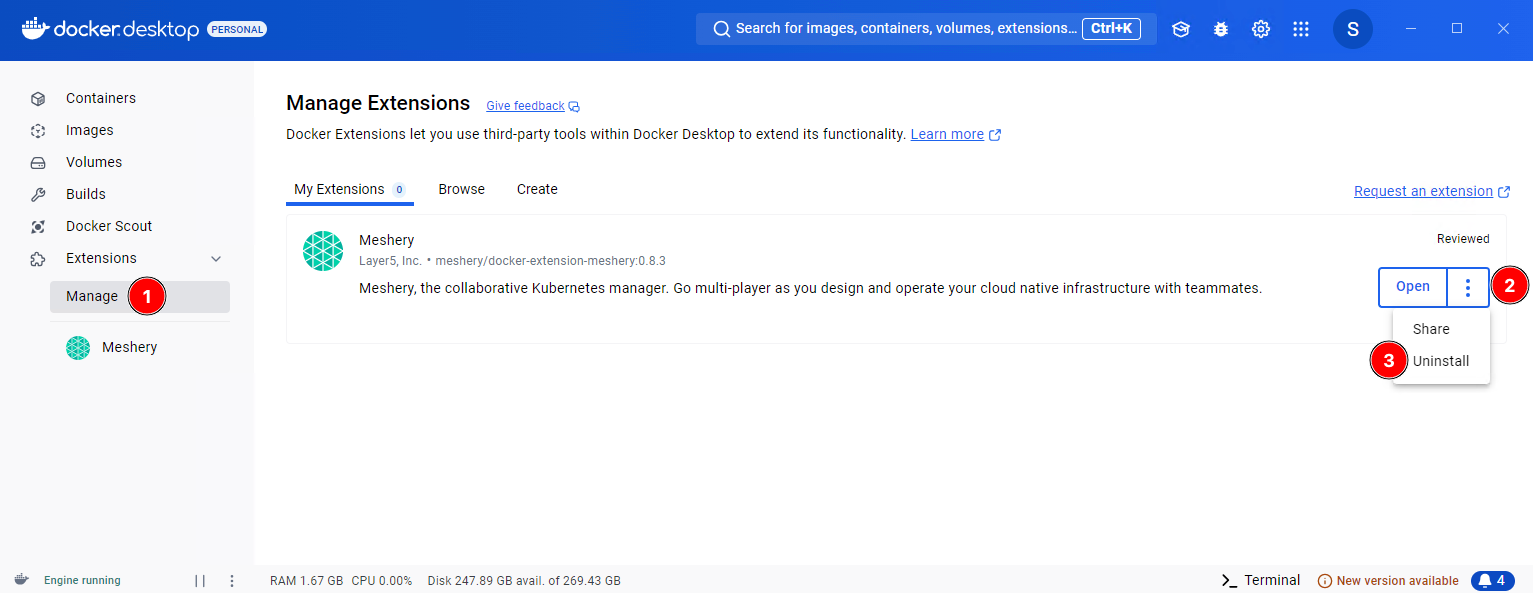Open the Meshery extension options menu
Image resolution: width=1533 pixels, height=593 pixels.
coord(1467,287)
